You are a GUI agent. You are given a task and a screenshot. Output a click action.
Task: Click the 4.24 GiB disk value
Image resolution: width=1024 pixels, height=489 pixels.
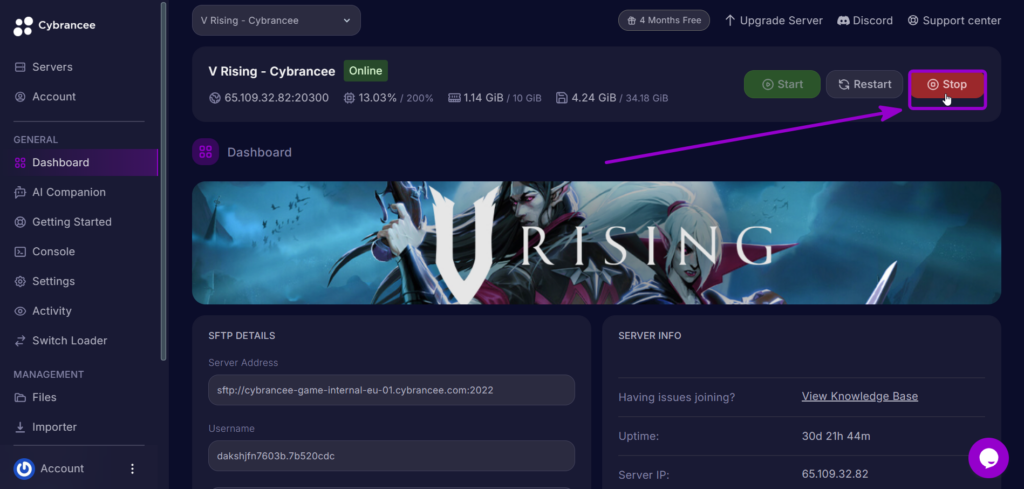coord(594,98)
